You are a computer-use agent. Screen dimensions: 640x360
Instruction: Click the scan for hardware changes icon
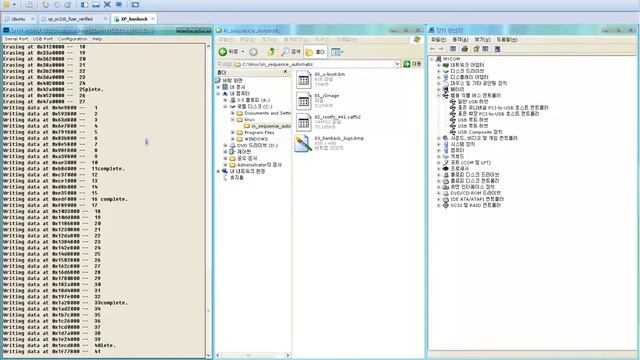[497, 49]
